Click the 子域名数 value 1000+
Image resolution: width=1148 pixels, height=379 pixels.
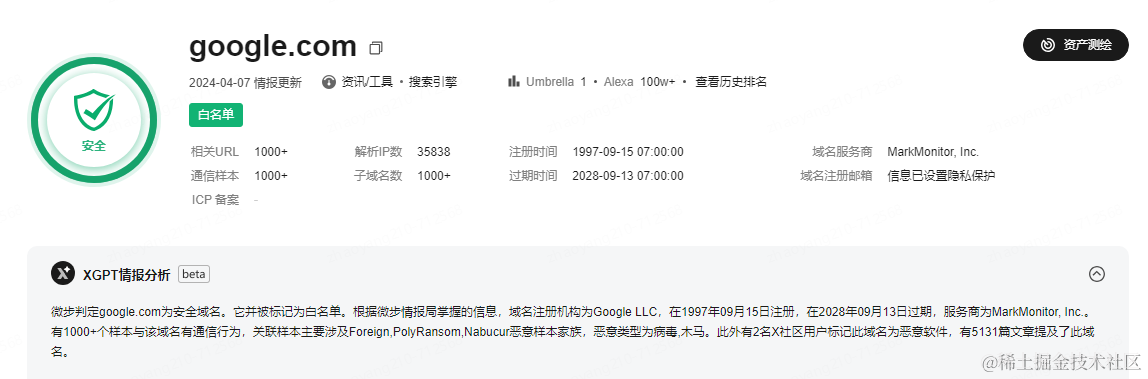[433, 176]
